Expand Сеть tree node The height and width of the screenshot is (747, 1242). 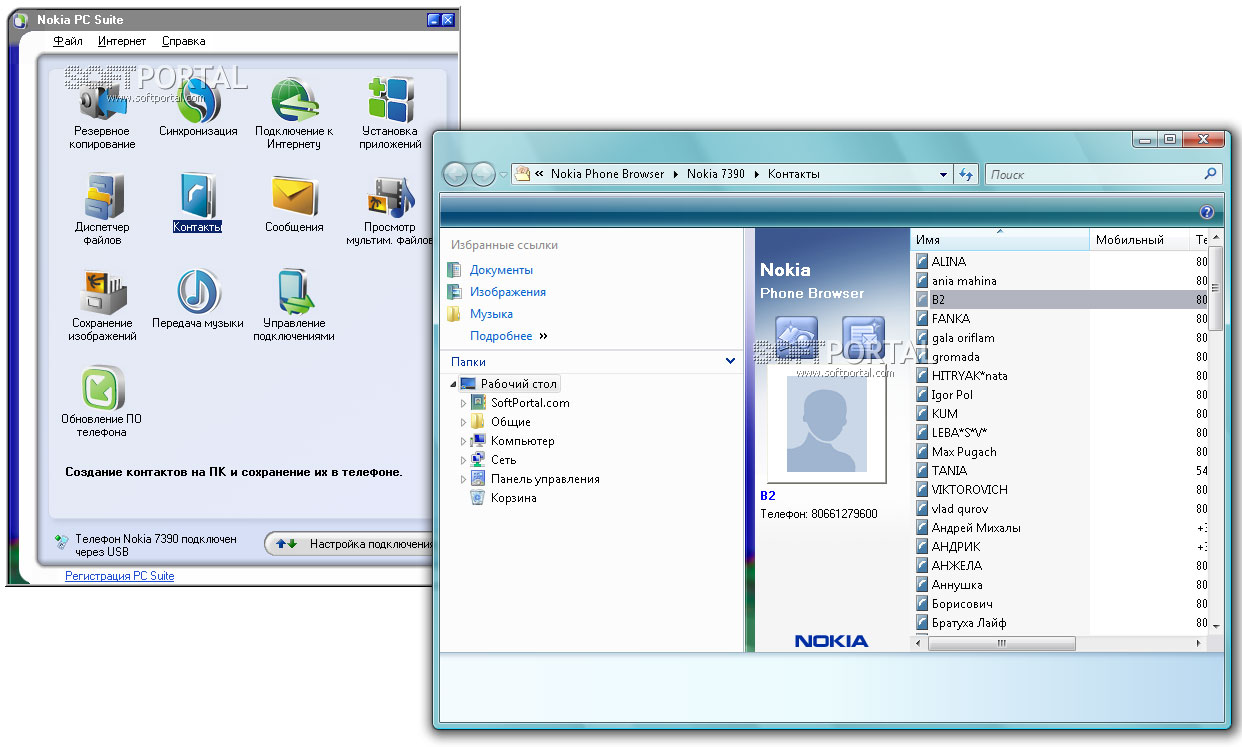pyautogui.click(x=463, y=460)
